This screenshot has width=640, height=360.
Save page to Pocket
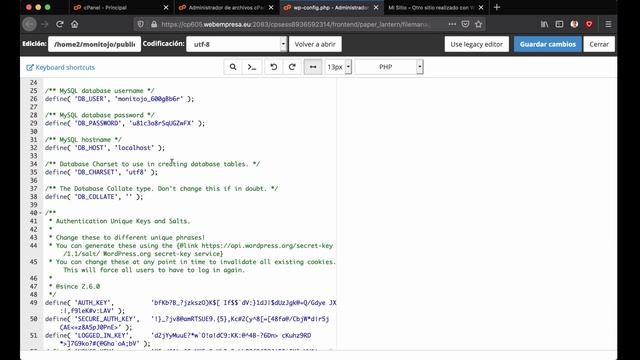point(465,24)
